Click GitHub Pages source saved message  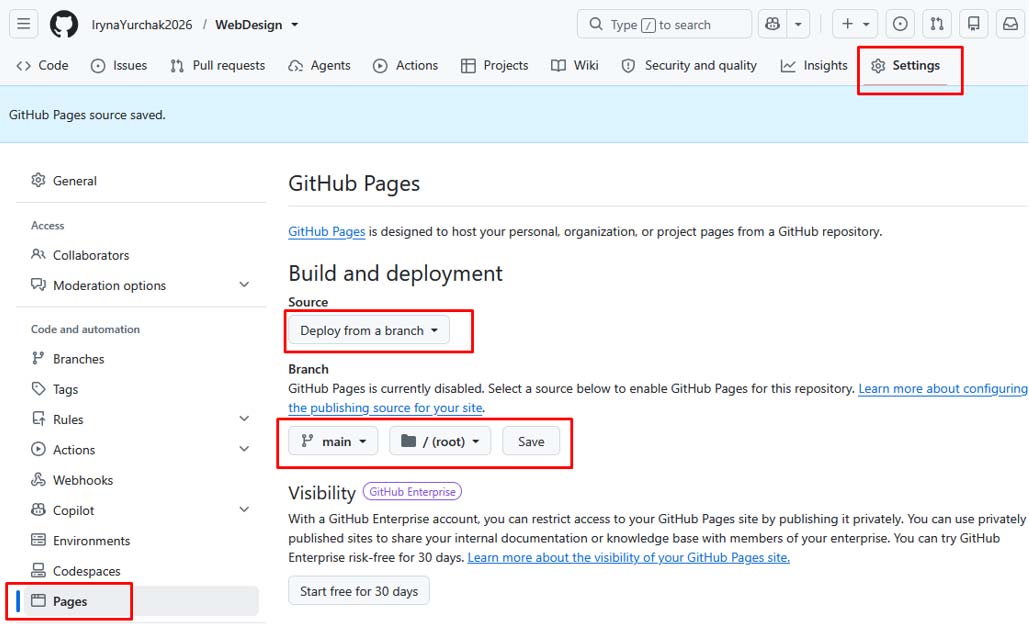[87, 115]
